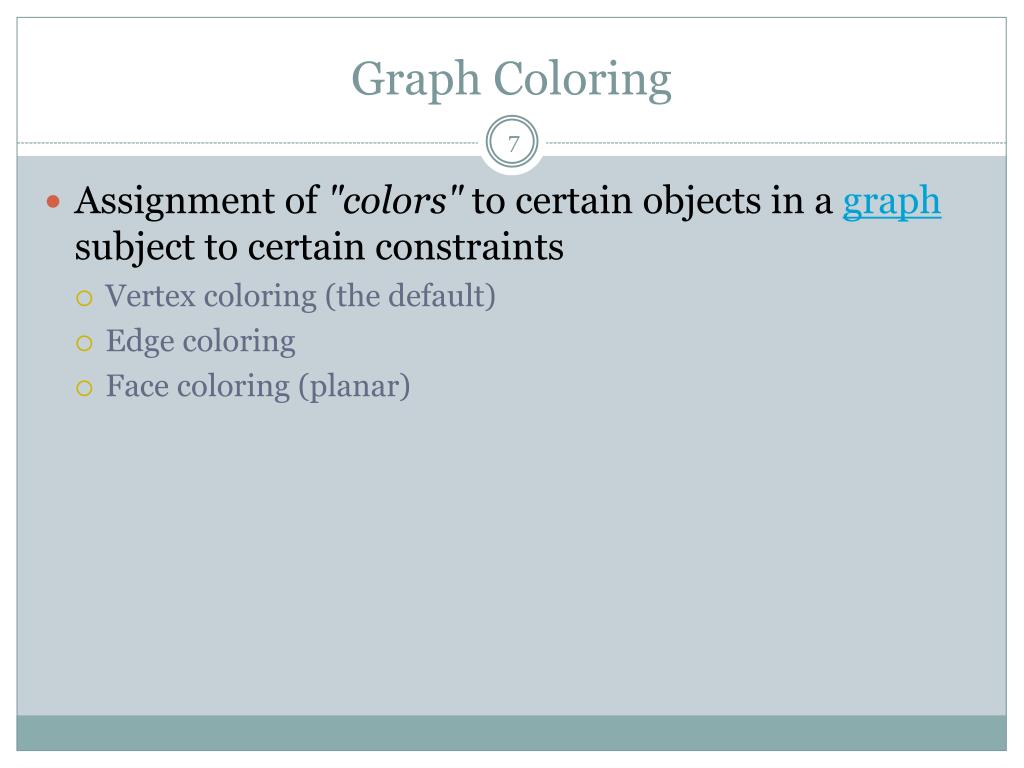This screenshot has height=768, width=1024.
Task: Click the yellow circle bullet before "Vertex coloring"
Action: pyautogui.click(x=84, y=299)
